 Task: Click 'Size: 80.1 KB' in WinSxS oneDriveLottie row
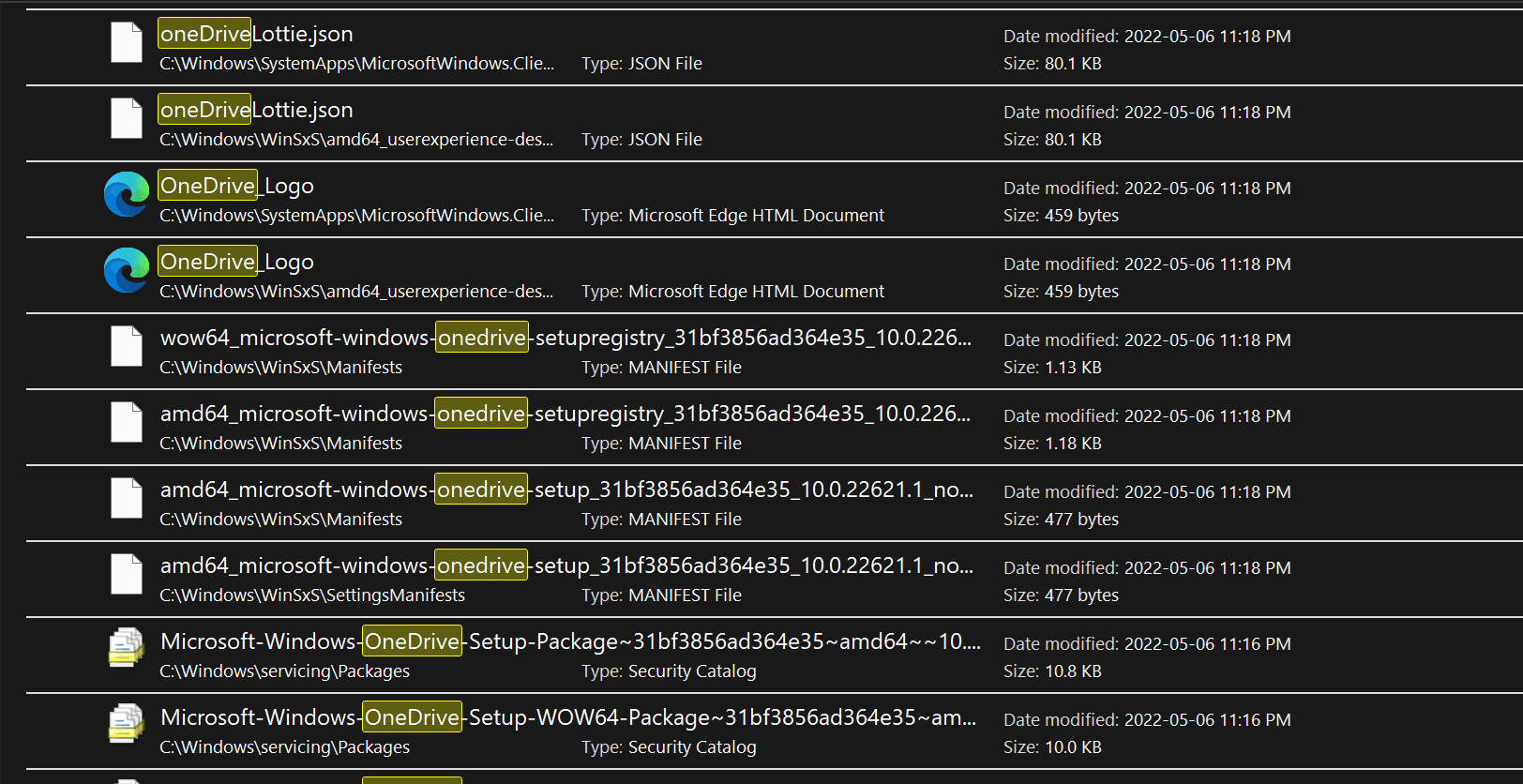pos(1052,140)
